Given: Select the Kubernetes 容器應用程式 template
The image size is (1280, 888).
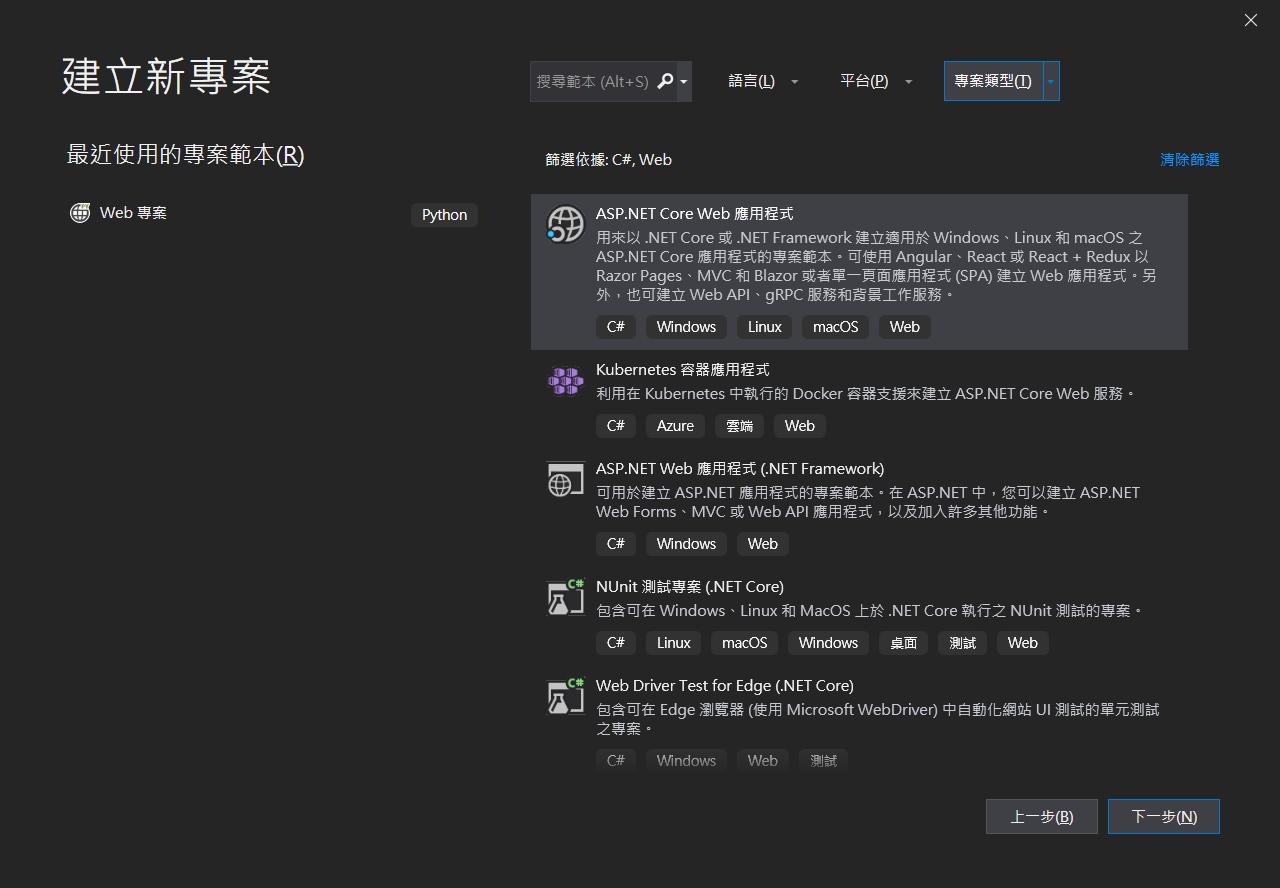Looking at the screenshot, I should [x=859, y=398].
